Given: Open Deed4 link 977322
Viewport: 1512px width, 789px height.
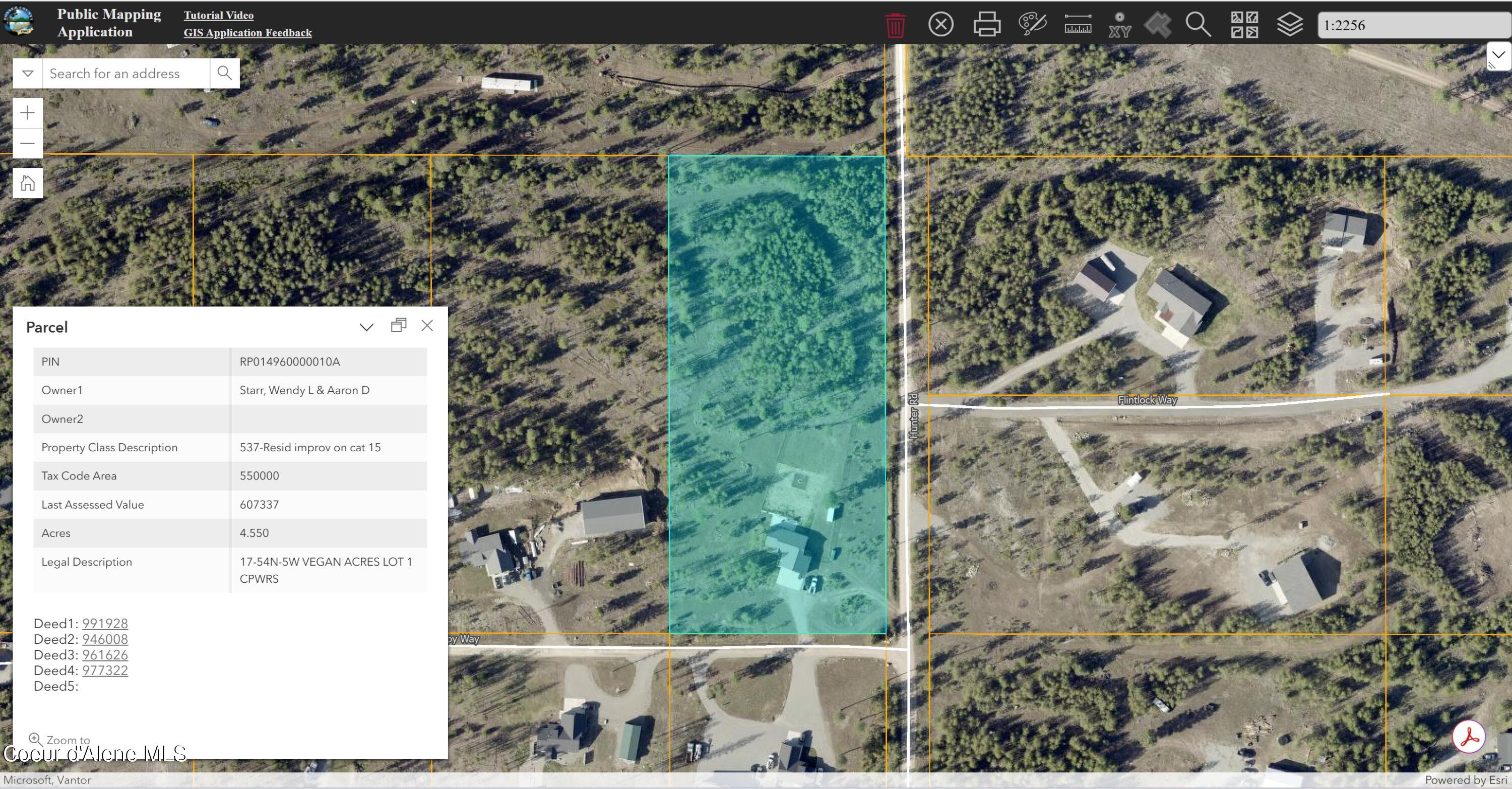Looking at the screenshot, I should [x=105, y=671].
